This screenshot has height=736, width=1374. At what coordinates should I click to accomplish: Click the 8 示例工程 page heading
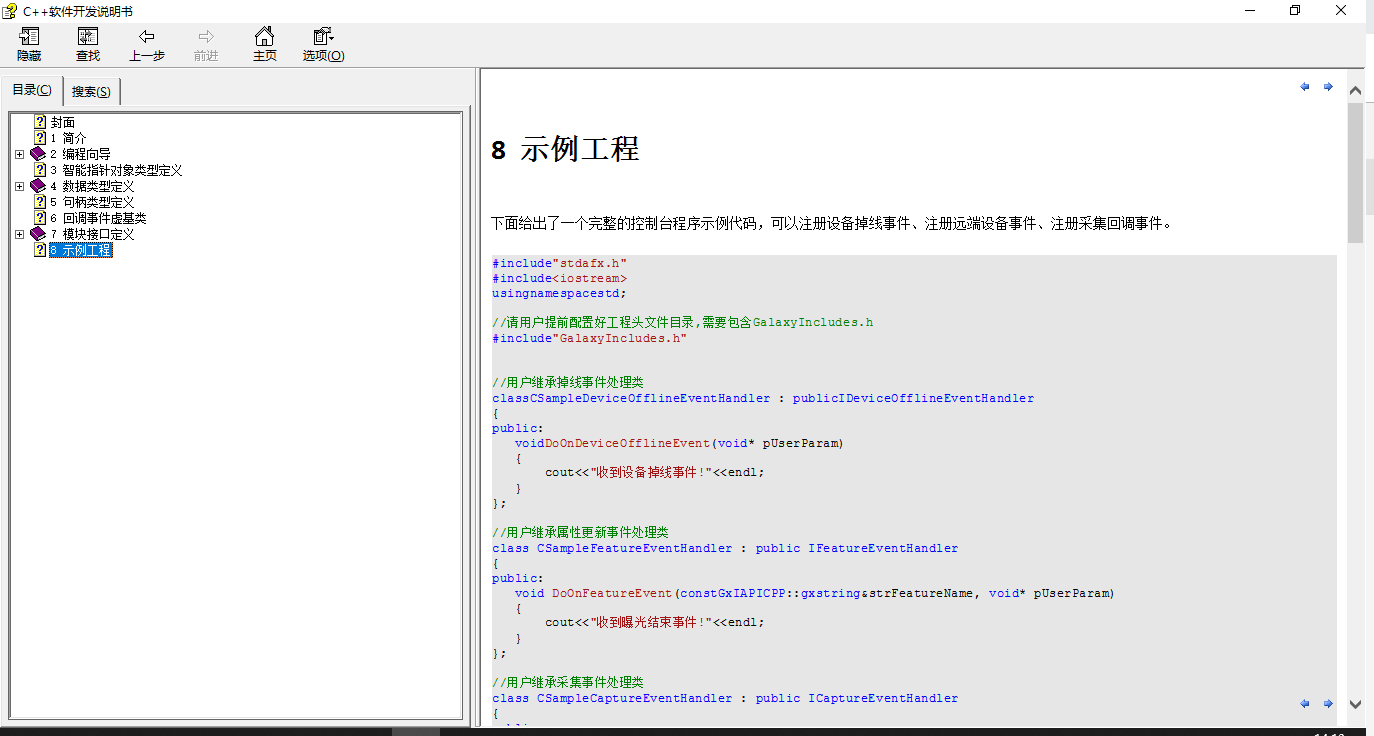[x=565, y=150]
